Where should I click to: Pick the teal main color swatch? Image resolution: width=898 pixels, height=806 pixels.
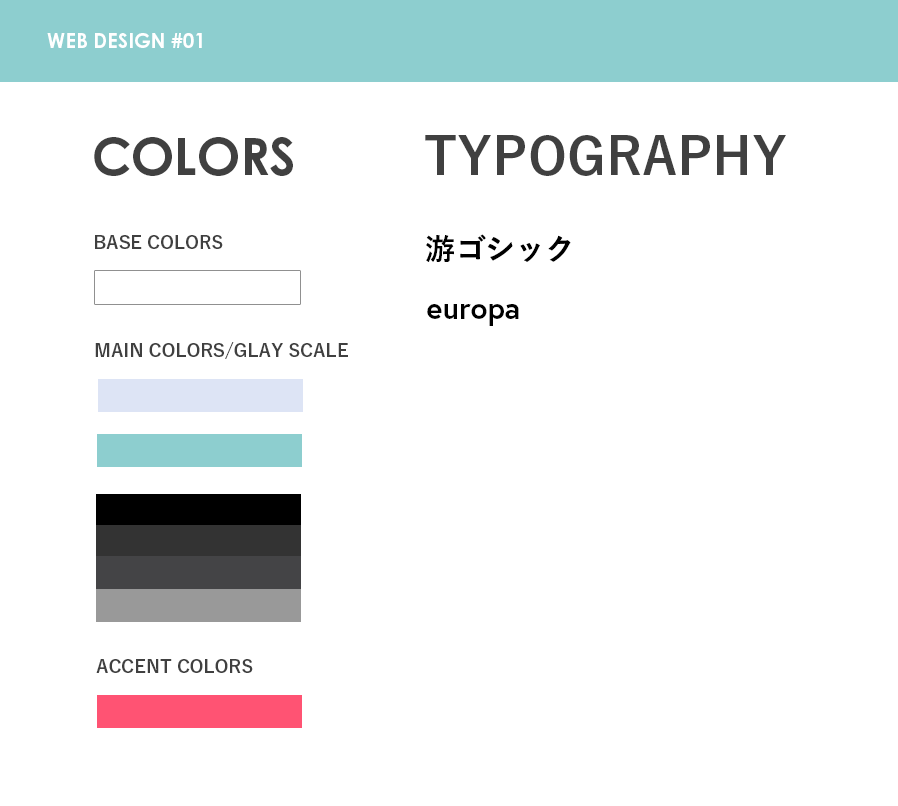click(x=199, y=450)
